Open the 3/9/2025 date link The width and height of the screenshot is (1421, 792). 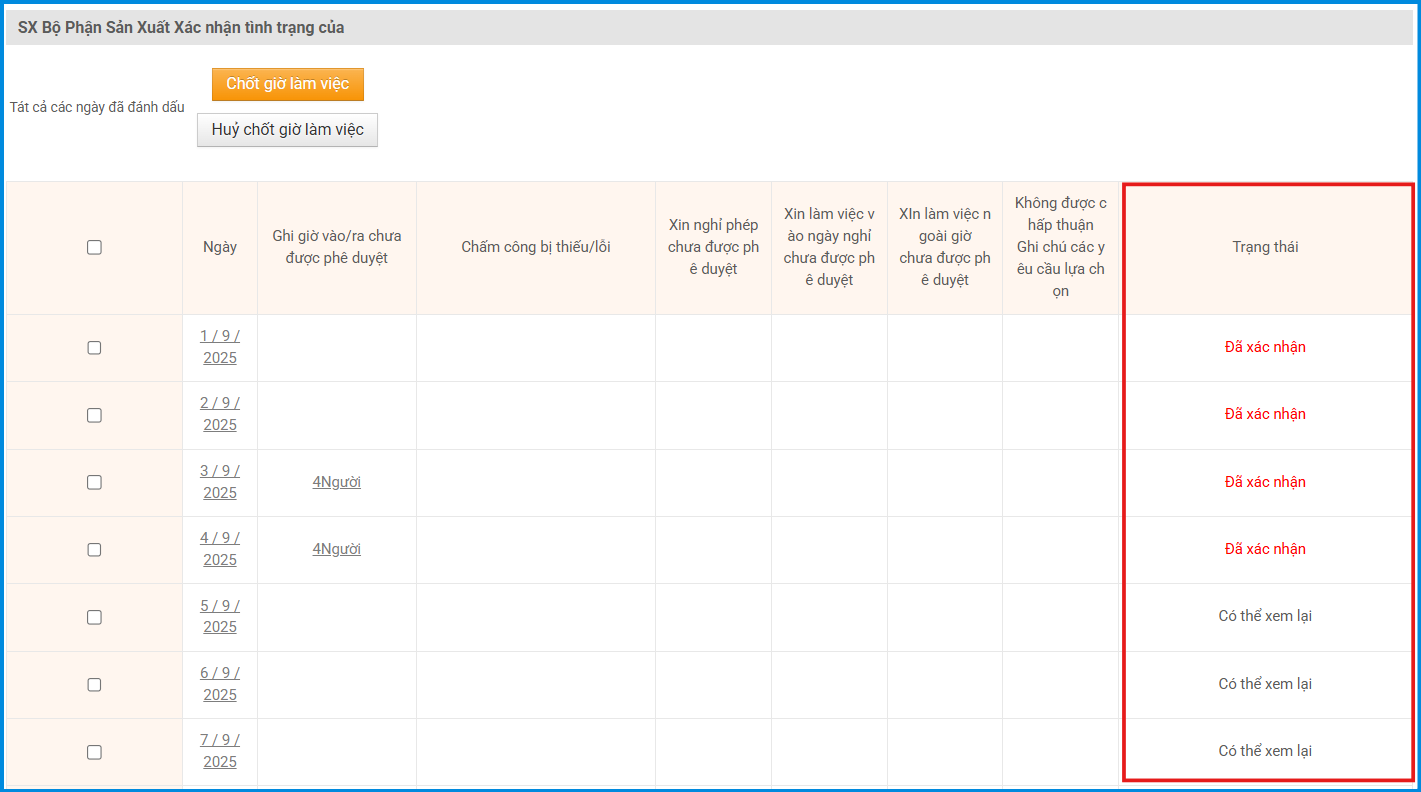click(x=220, y=482)
